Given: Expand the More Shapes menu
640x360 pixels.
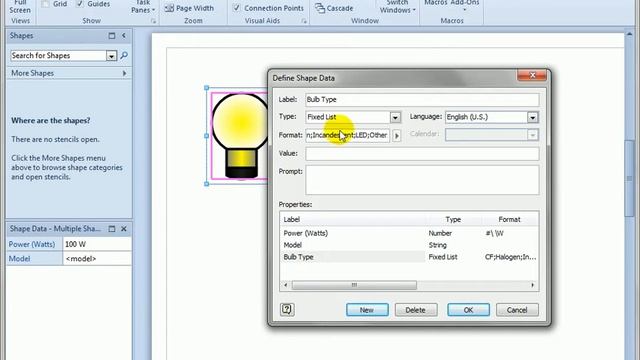Looking at the screenshot, I should tap(69, 73).
